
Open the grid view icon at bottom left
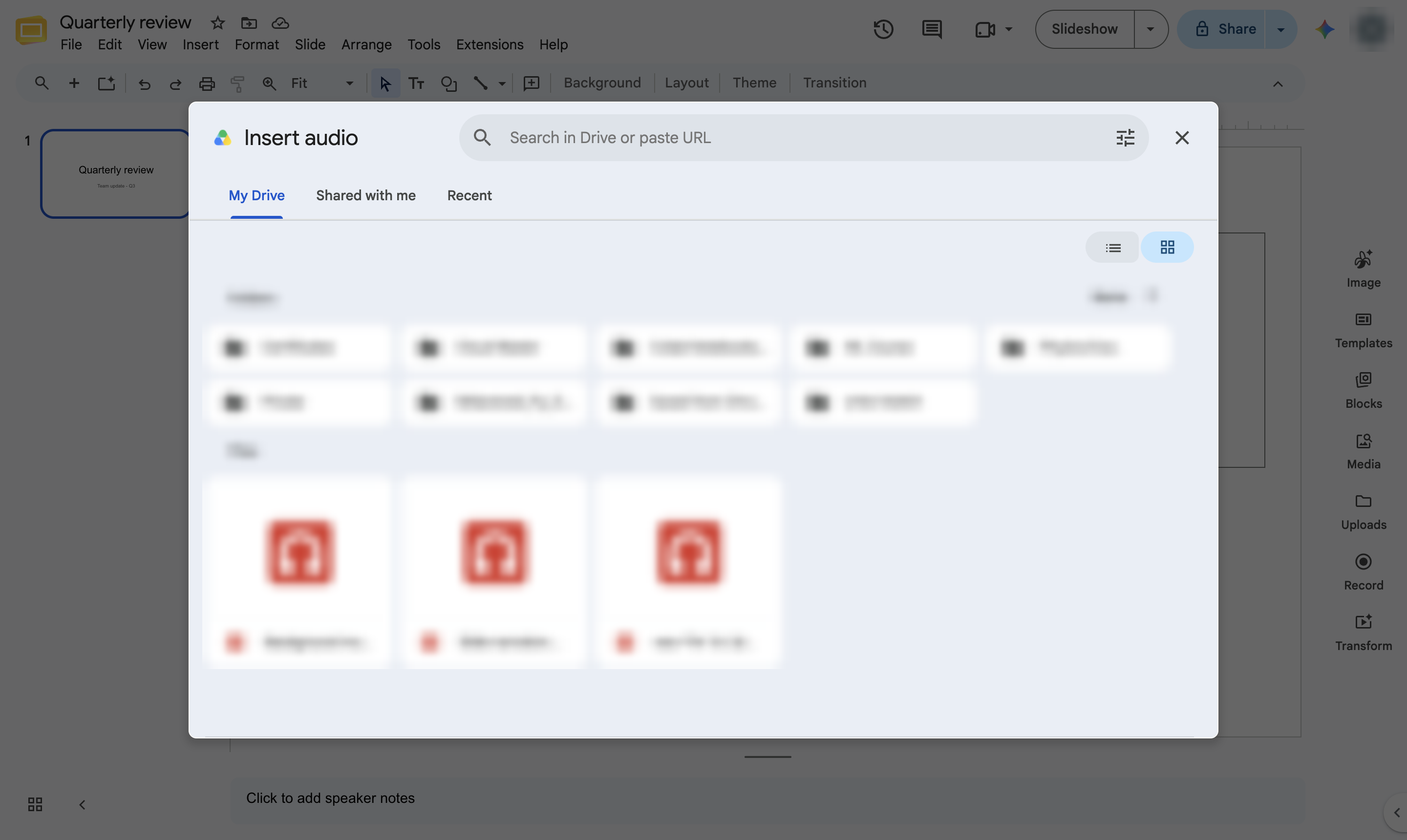pyautogui.click(x=35, y=804)
